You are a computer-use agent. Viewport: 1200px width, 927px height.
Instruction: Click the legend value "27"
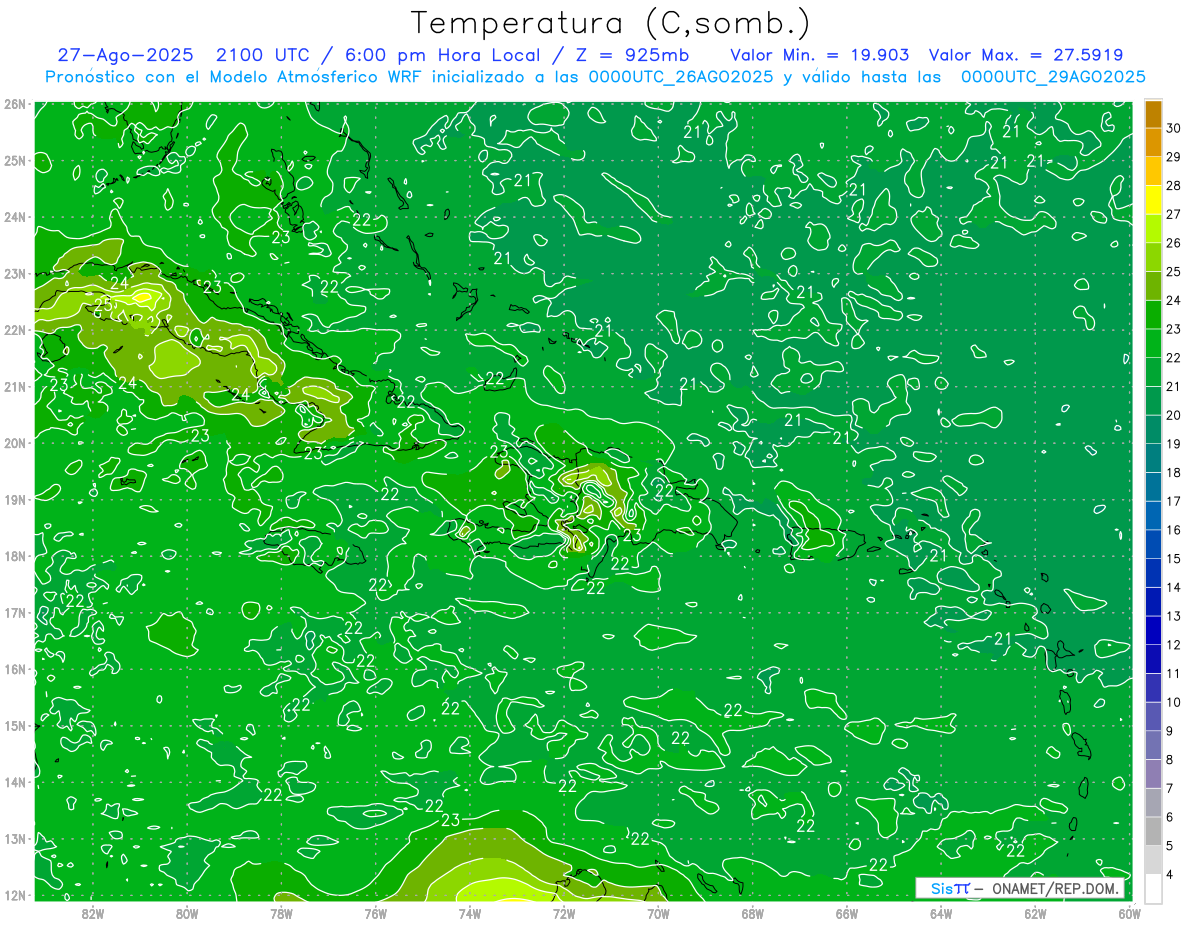(x=1174, y=213)
